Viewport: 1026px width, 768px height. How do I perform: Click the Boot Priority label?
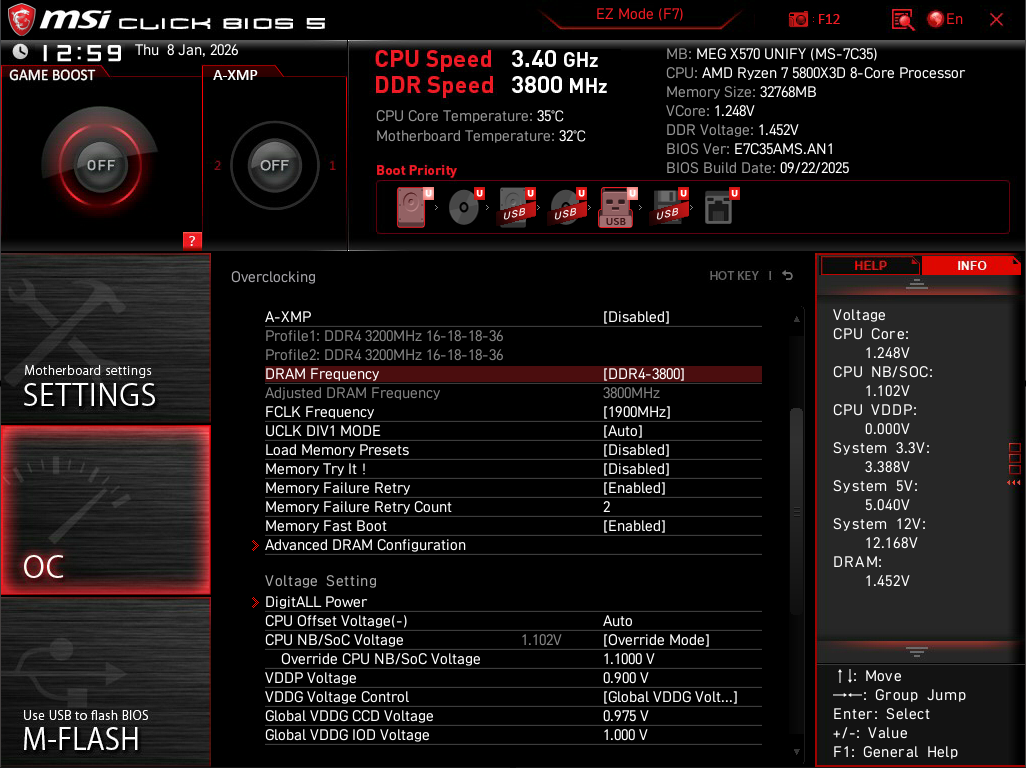tap(416, 170)
